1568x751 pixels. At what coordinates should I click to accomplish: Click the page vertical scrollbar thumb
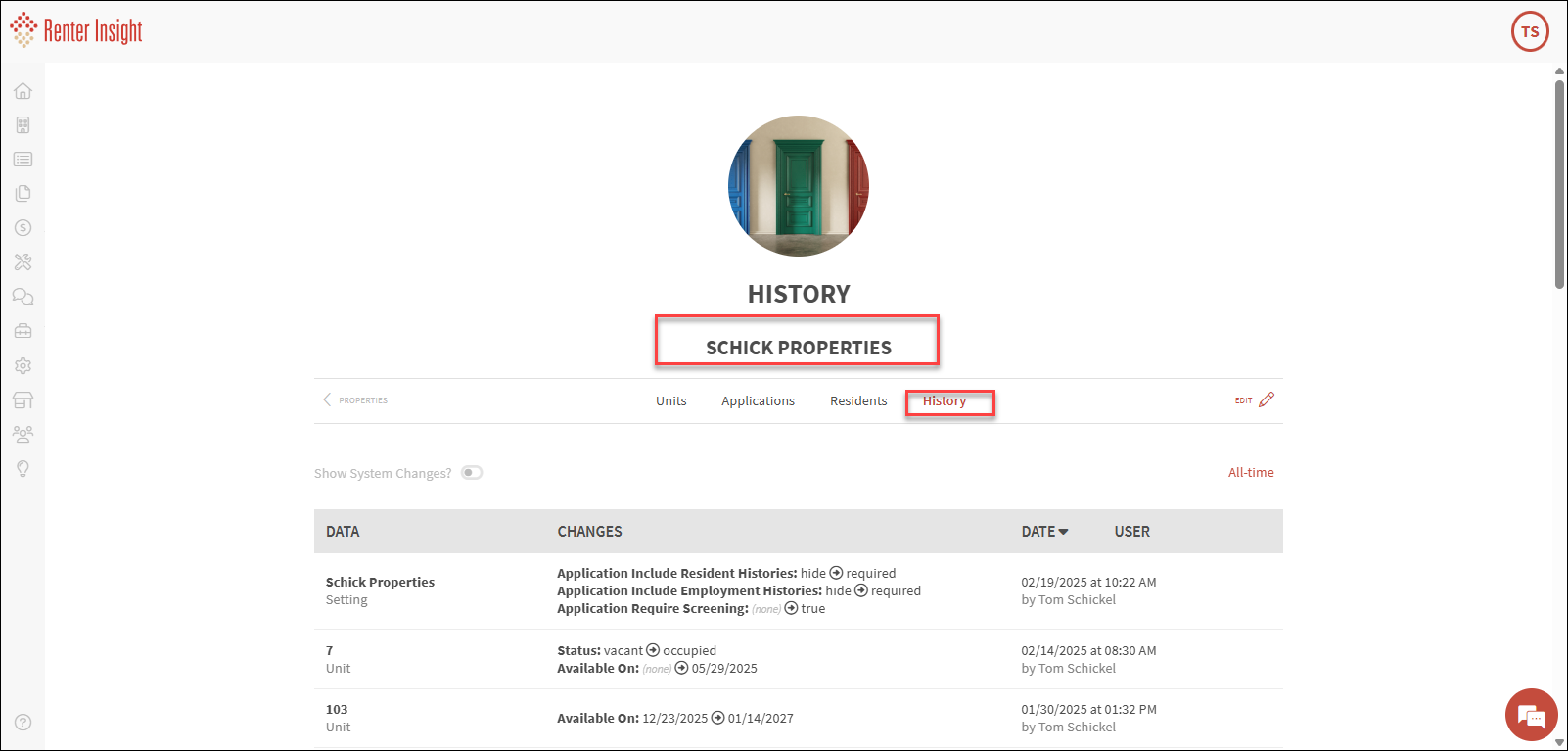(x=1559, y=184)
